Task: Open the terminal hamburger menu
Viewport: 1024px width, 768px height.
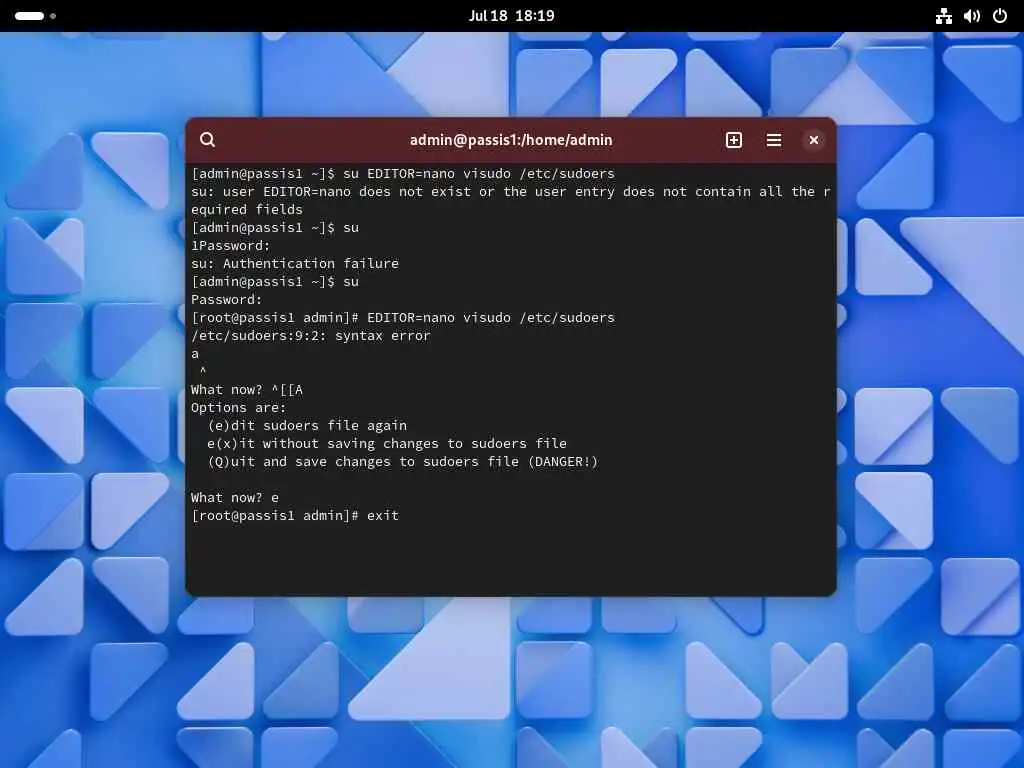Action: 774,140
